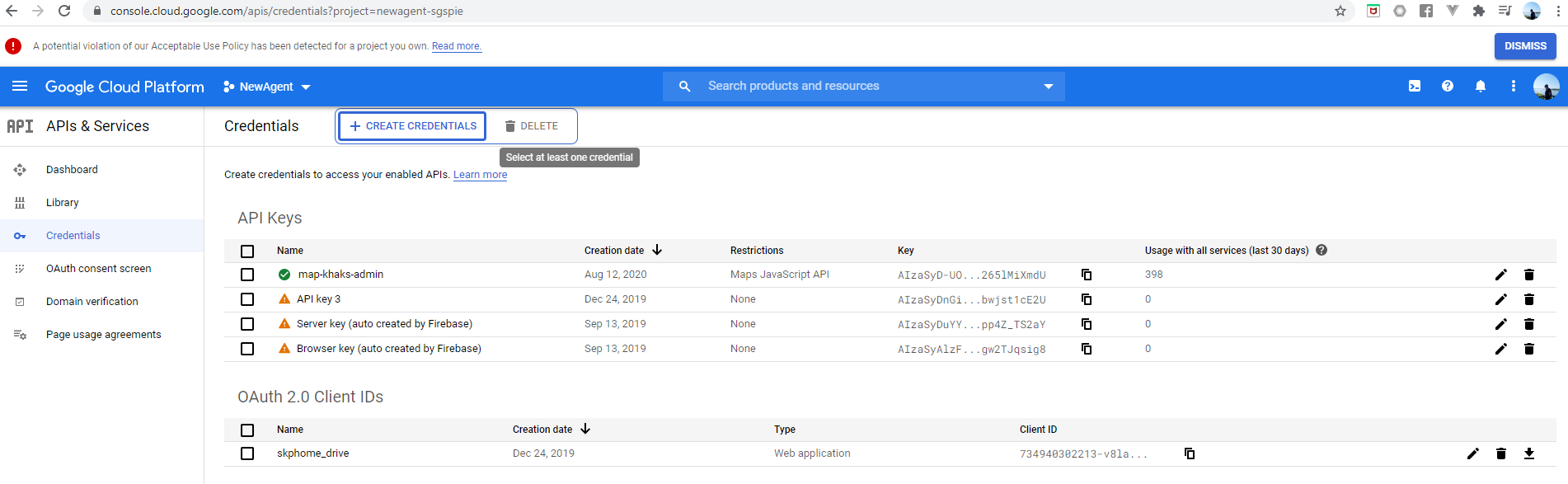Open the Learn more link

point(480,175)
